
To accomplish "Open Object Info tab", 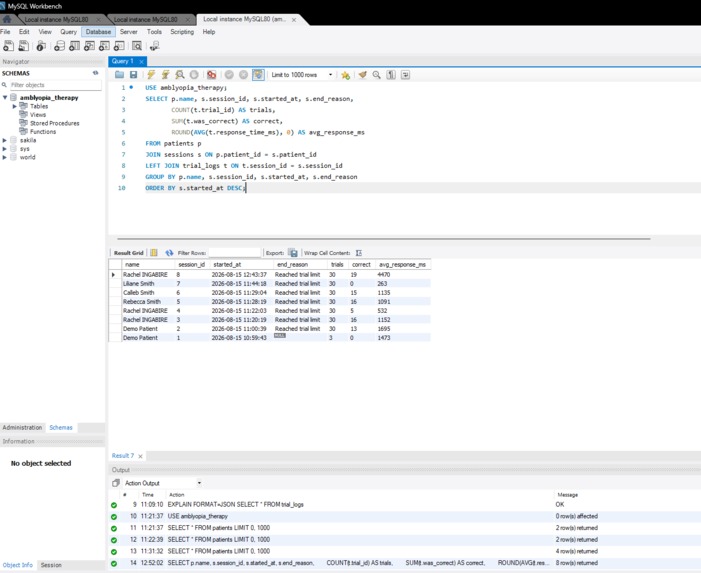I will (17, 565).
